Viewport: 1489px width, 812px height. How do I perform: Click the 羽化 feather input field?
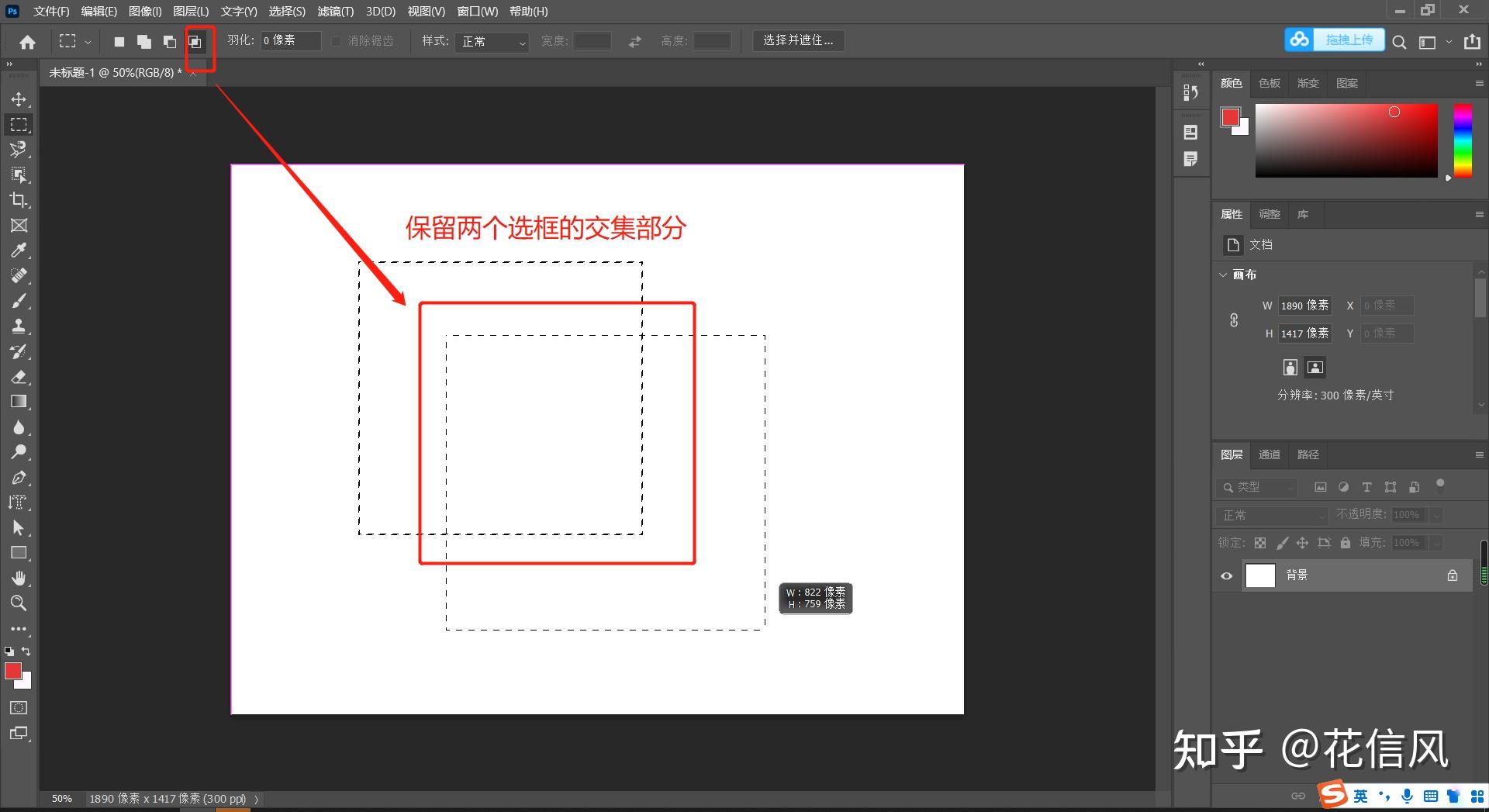(x=290, y=40)
